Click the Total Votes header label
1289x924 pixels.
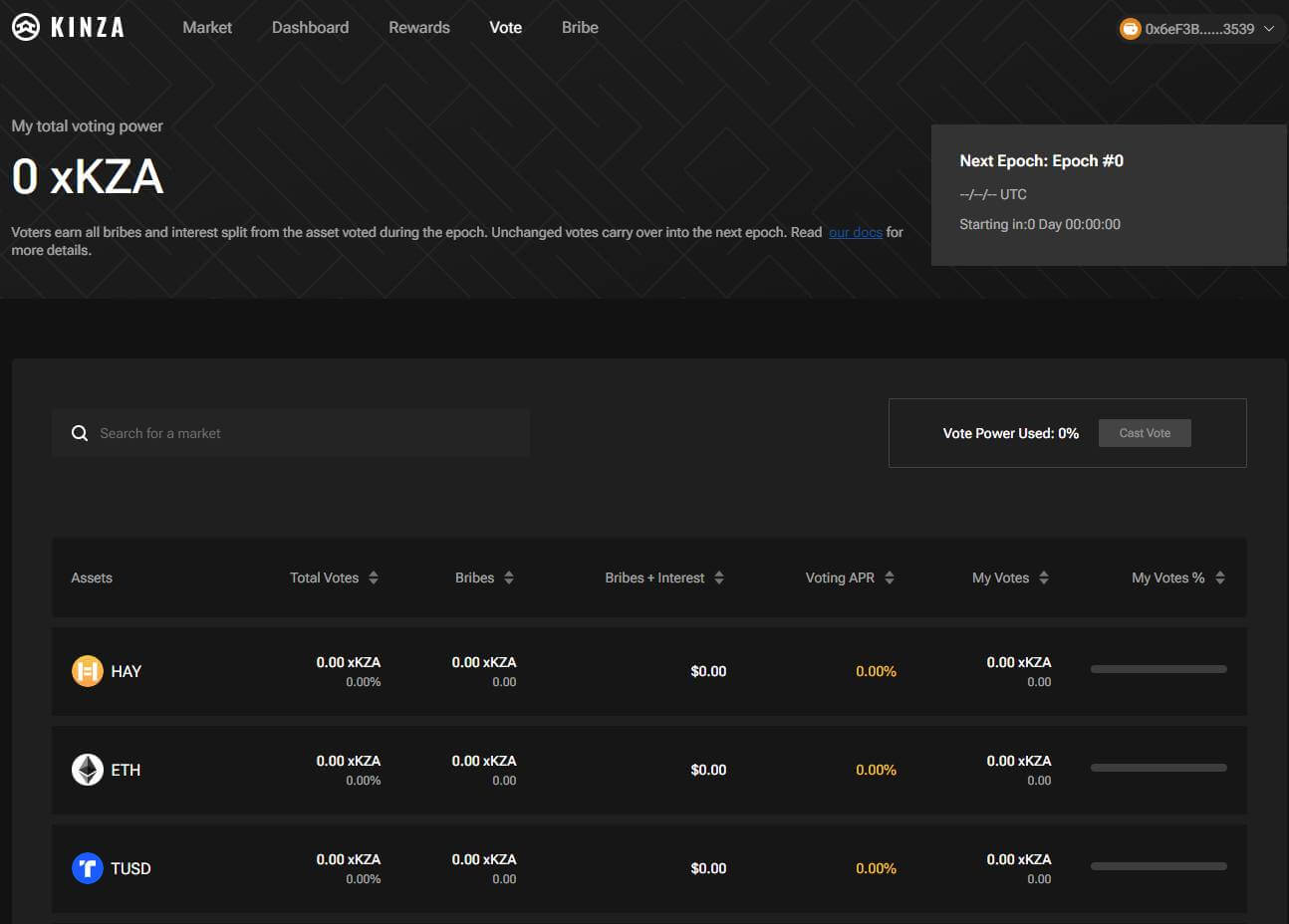pos(324,577)
